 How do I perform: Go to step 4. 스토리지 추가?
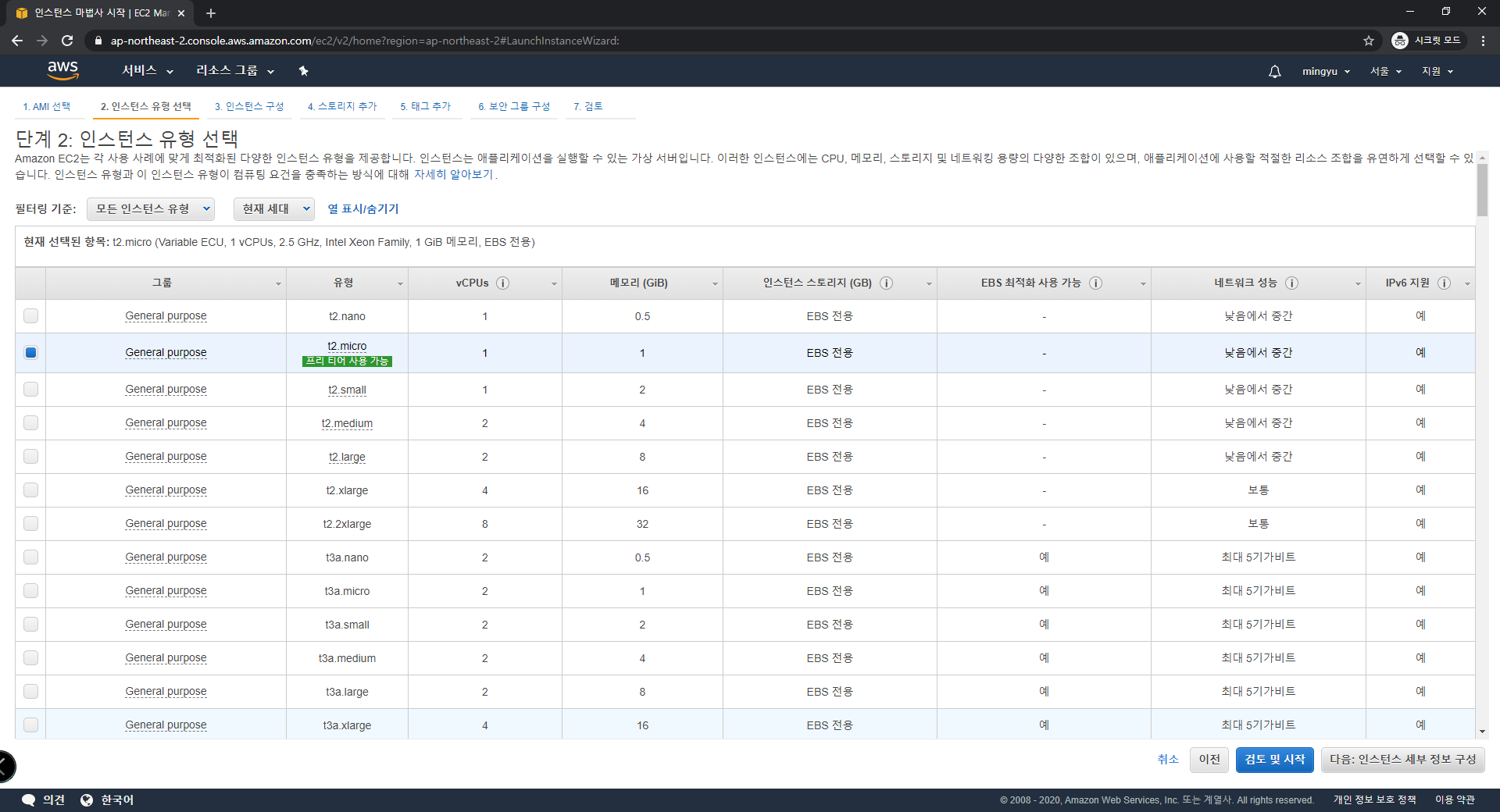[x=342, y=106]
